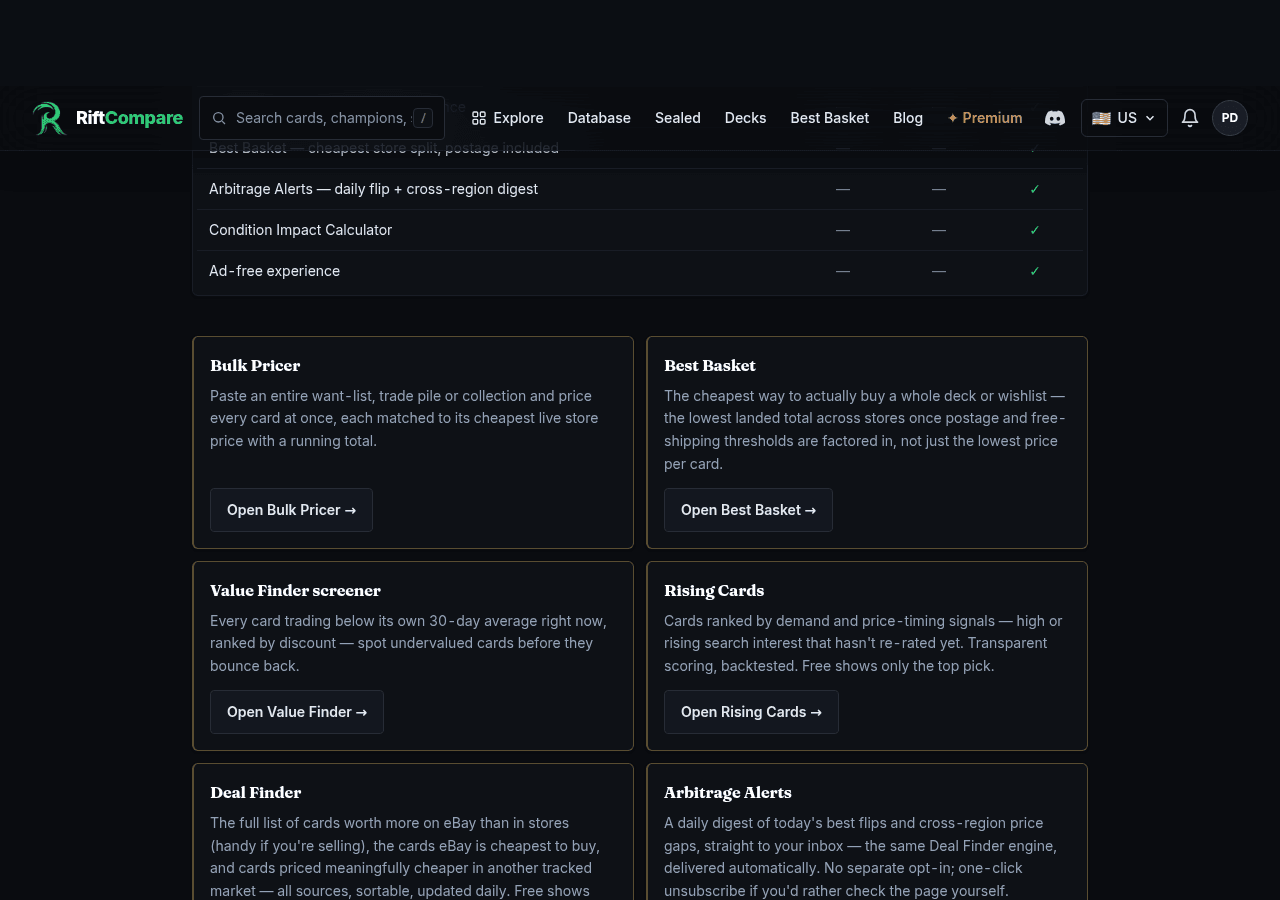The width and height of the screenshot is (1280, 900).
Task: Click the Deal Finder card heading
Action: 255,792
